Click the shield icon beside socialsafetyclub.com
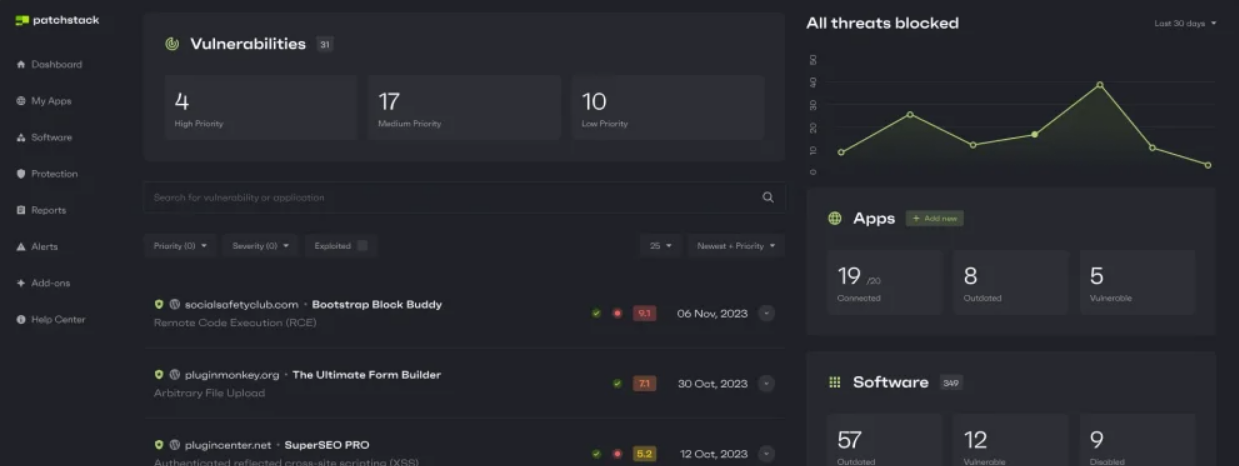Image resolution: width=1239 pixels, height=466 pixels. [159, 304]
